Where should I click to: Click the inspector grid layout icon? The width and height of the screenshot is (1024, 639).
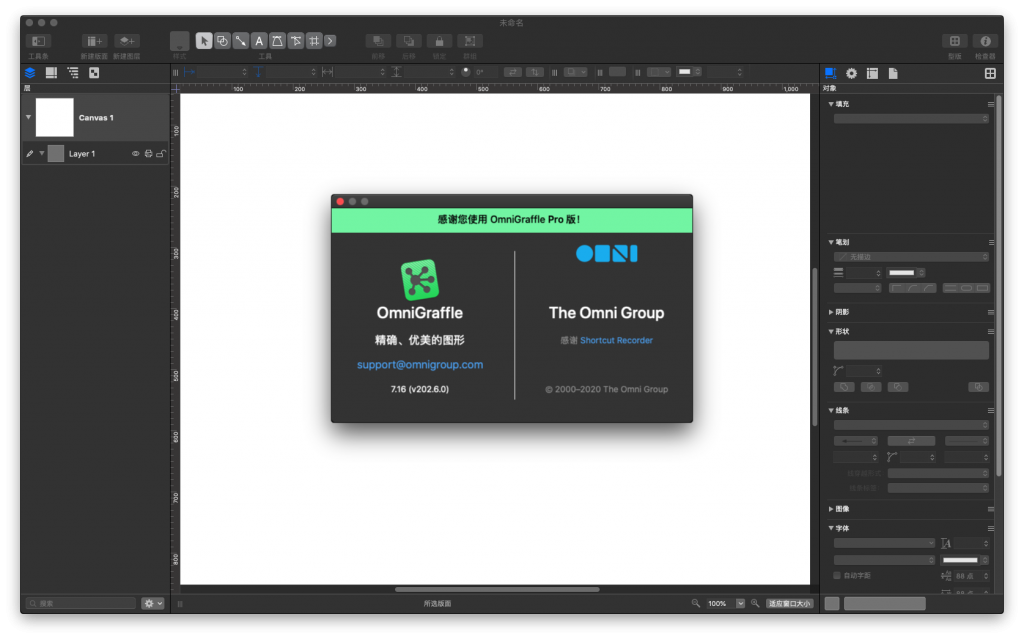click(990, 73)
